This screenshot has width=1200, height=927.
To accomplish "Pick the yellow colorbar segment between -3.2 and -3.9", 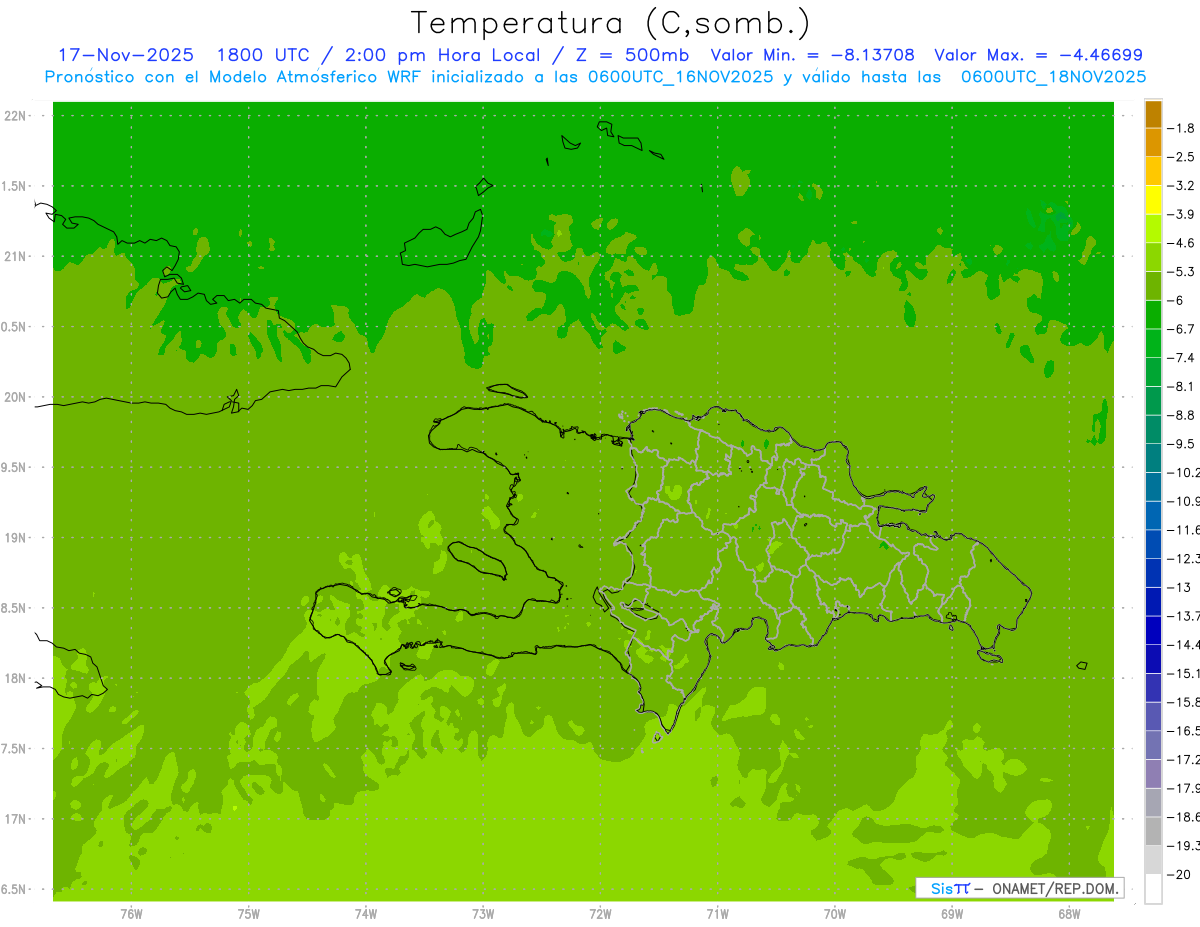I will pos(1153,200).
